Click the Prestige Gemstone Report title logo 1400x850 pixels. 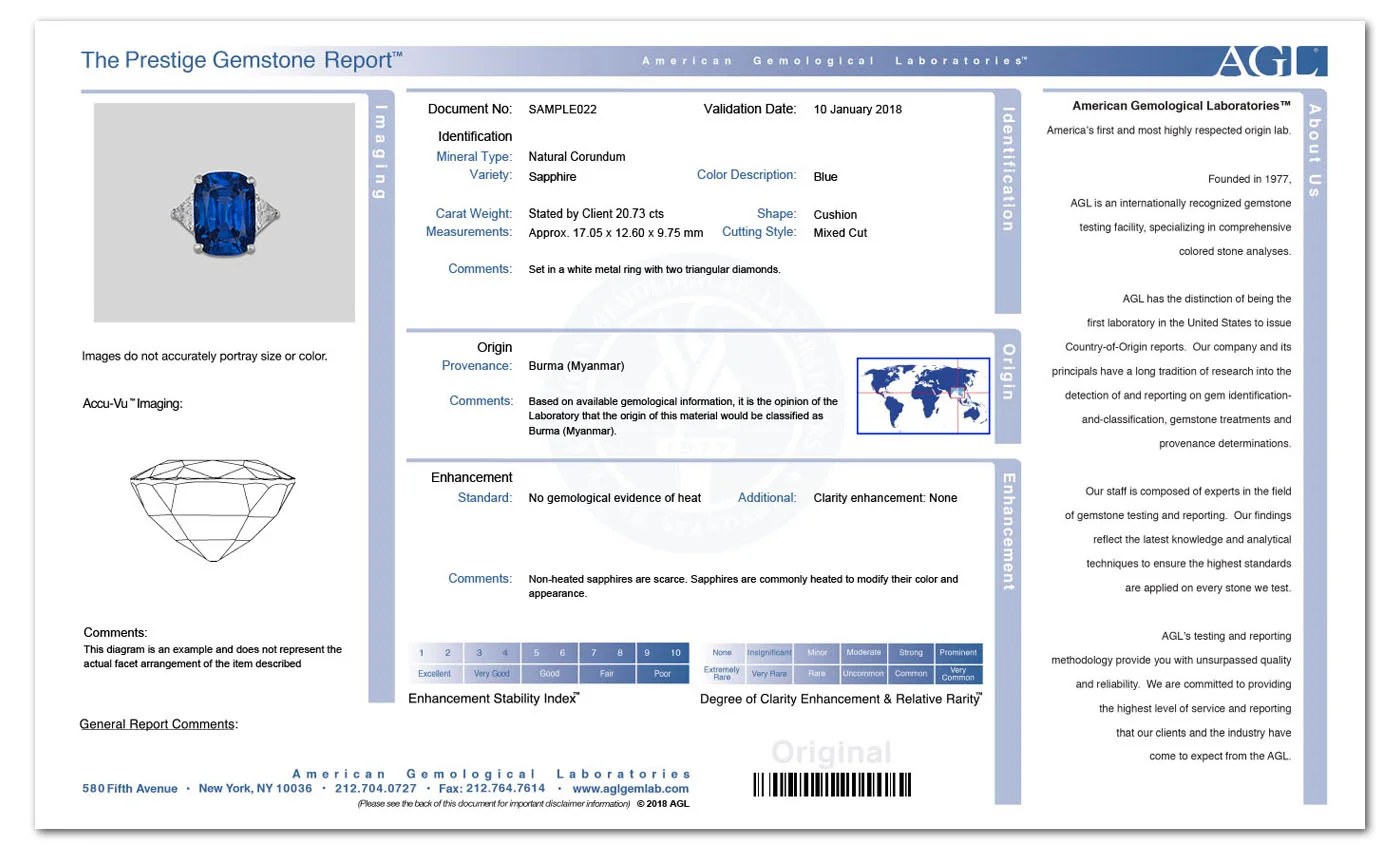(x=240, y=60)
